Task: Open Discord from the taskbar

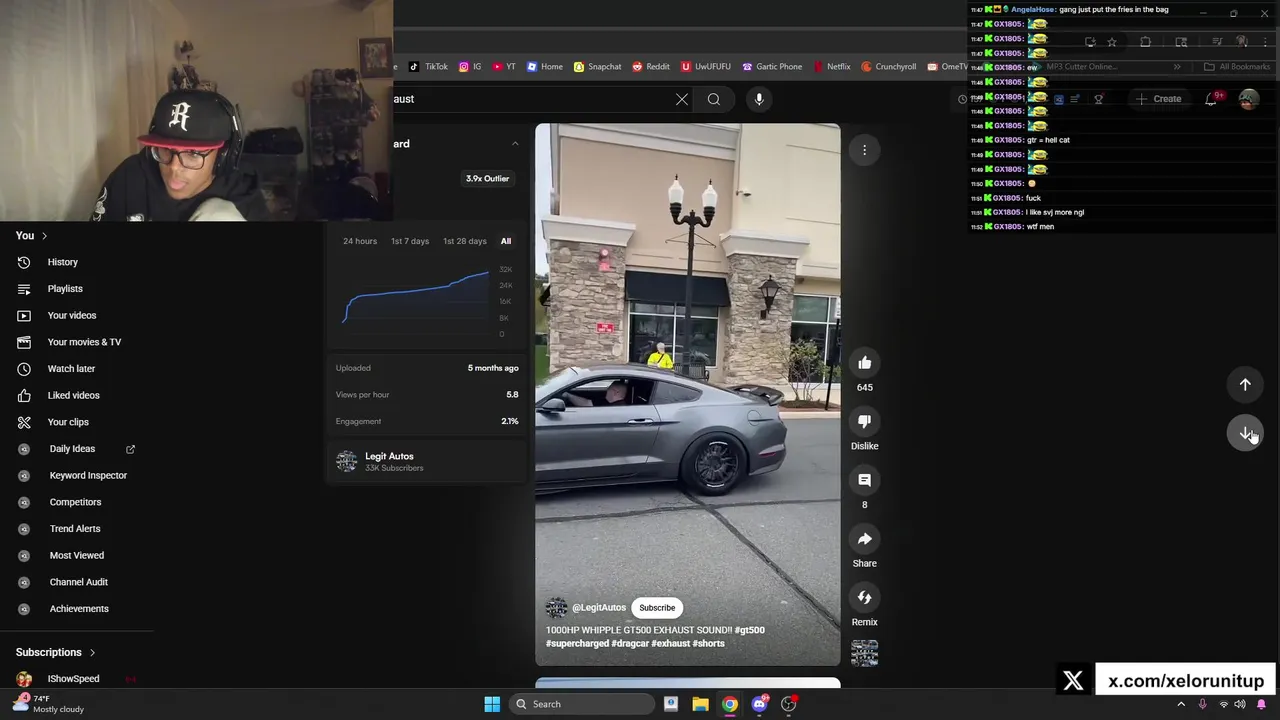Action: [759, 704]
